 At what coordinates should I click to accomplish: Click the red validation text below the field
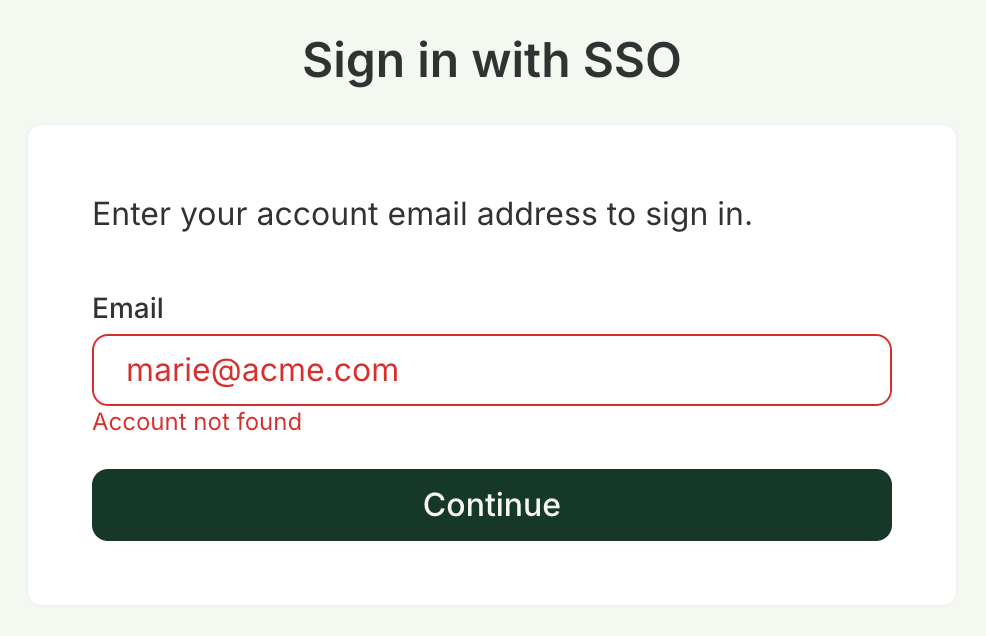coord(197,422)
